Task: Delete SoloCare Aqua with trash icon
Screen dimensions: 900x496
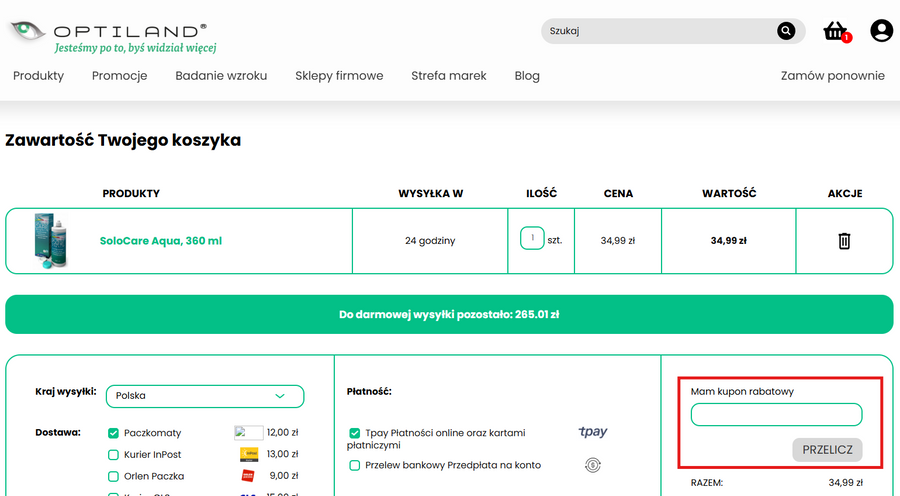Action: pos(844,241)
